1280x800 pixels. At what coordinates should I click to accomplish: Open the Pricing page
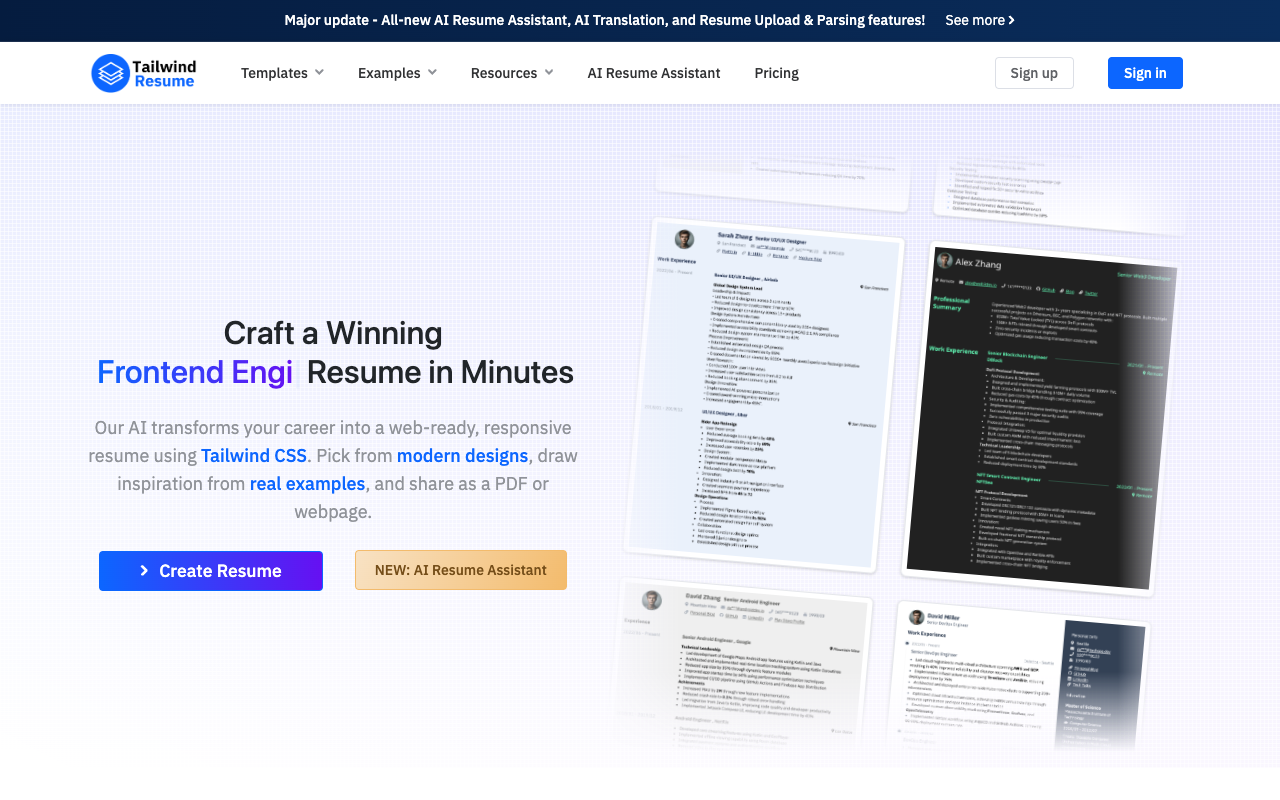777,73
